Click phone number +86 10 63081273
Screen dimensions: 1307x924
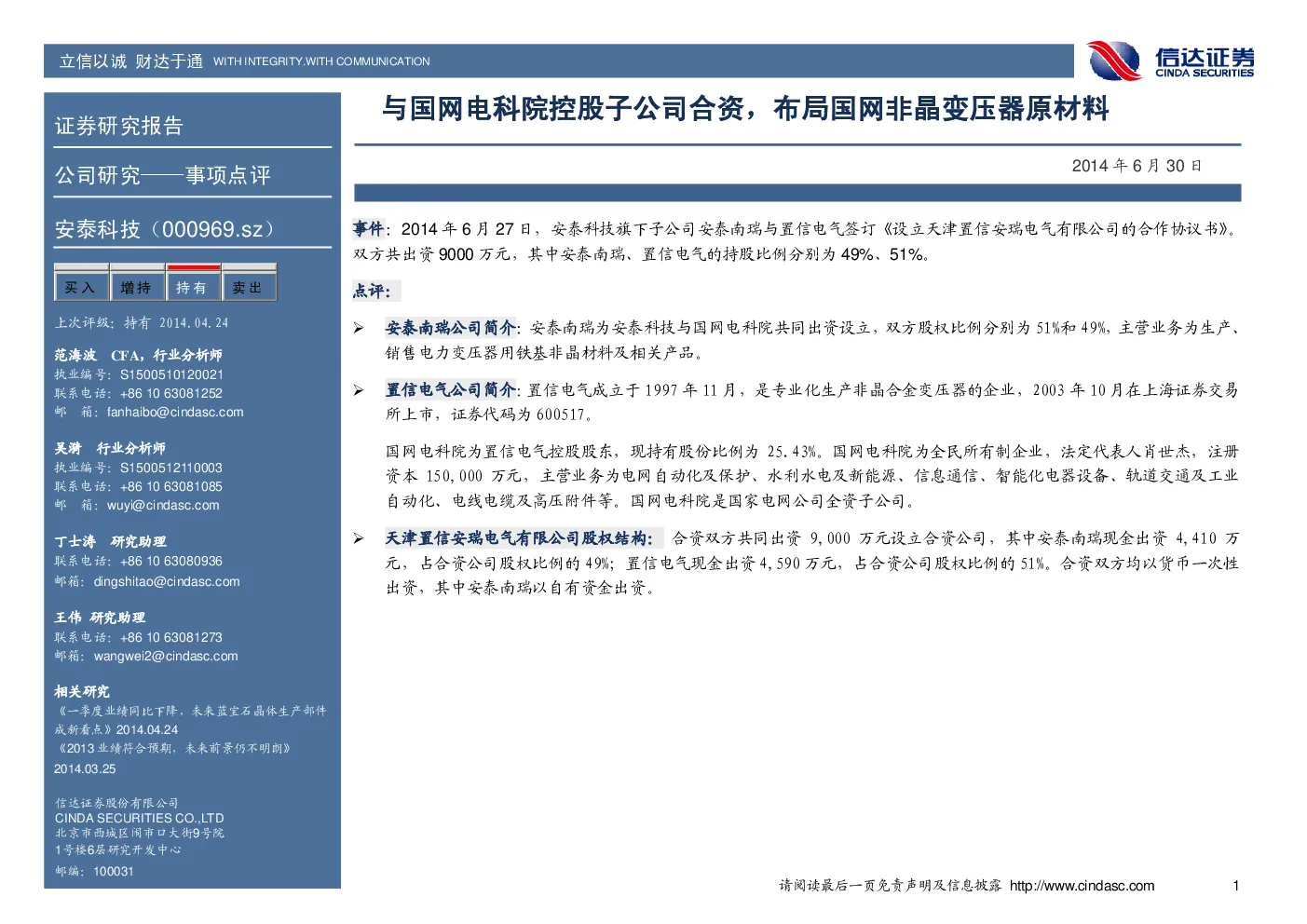pyautogui.click(x=171, y=637)
